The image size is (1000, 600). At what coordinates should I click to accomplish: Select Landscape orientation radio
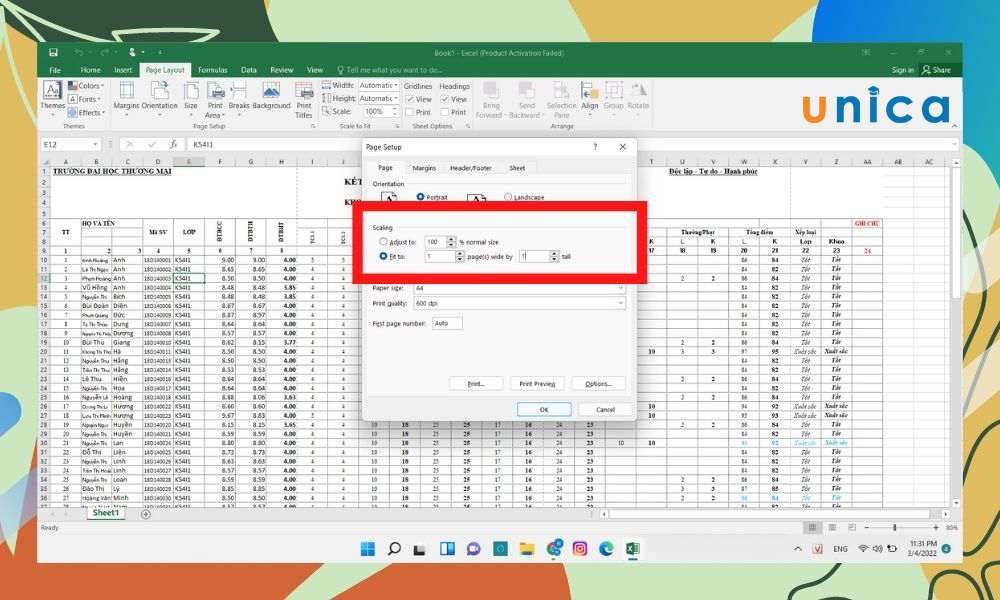(508, 197)
